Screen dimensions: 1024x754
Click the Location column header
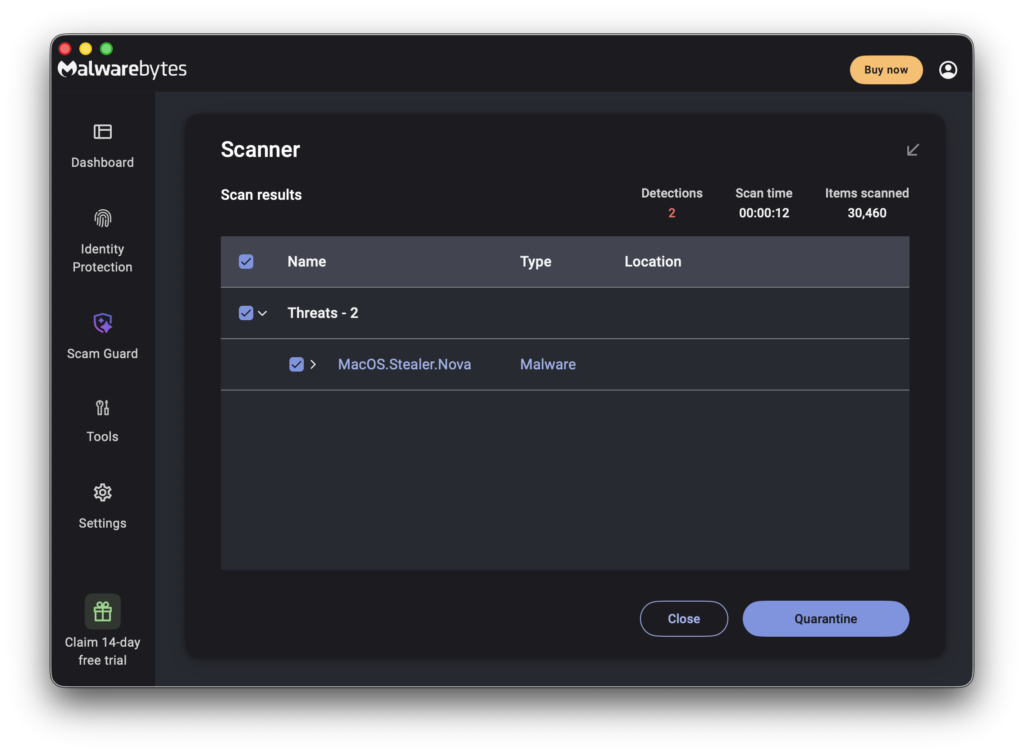tap(652, 262)
